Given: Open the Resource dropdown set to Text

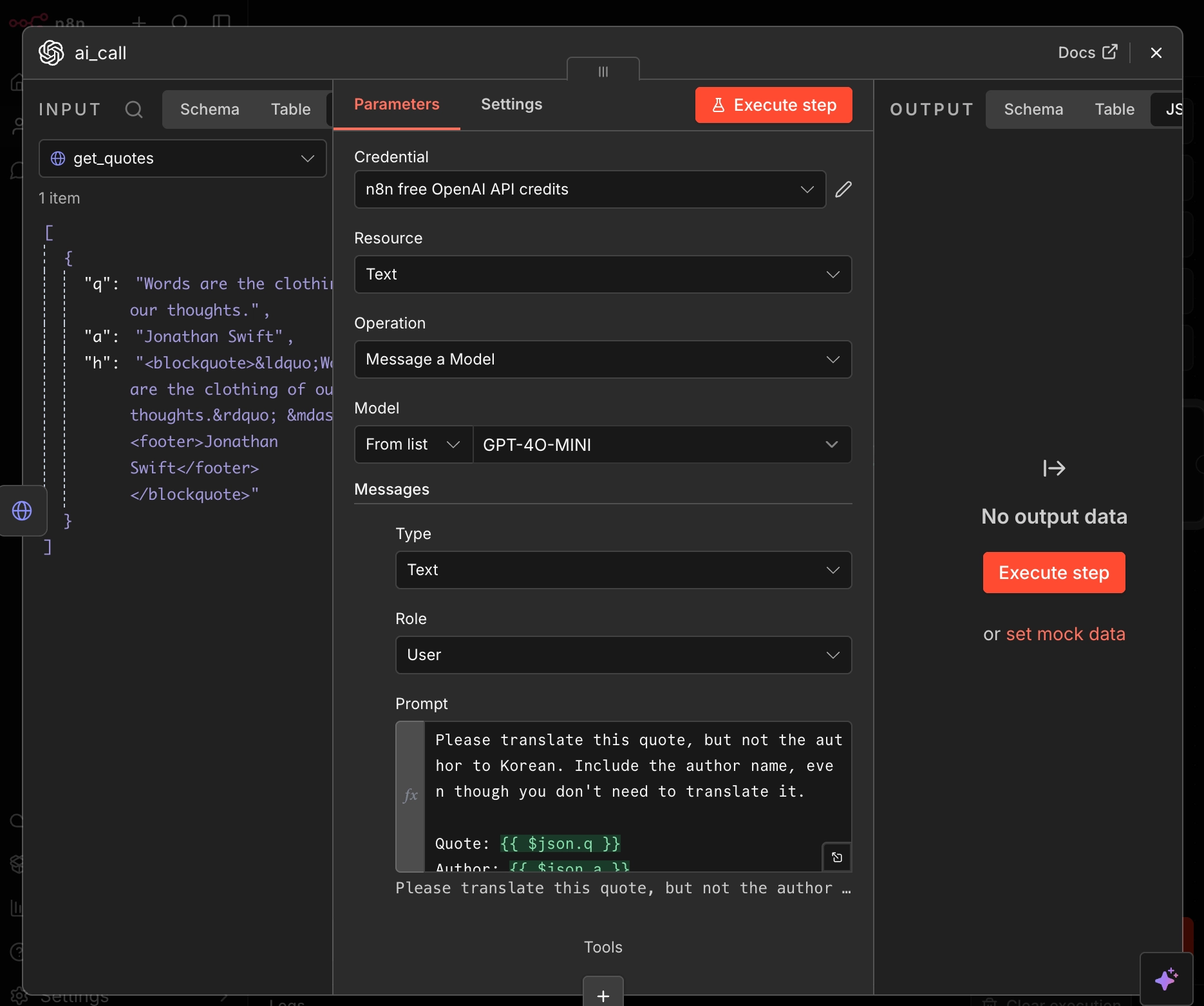Looking at the screenshot, I should (x=603, y=274).
